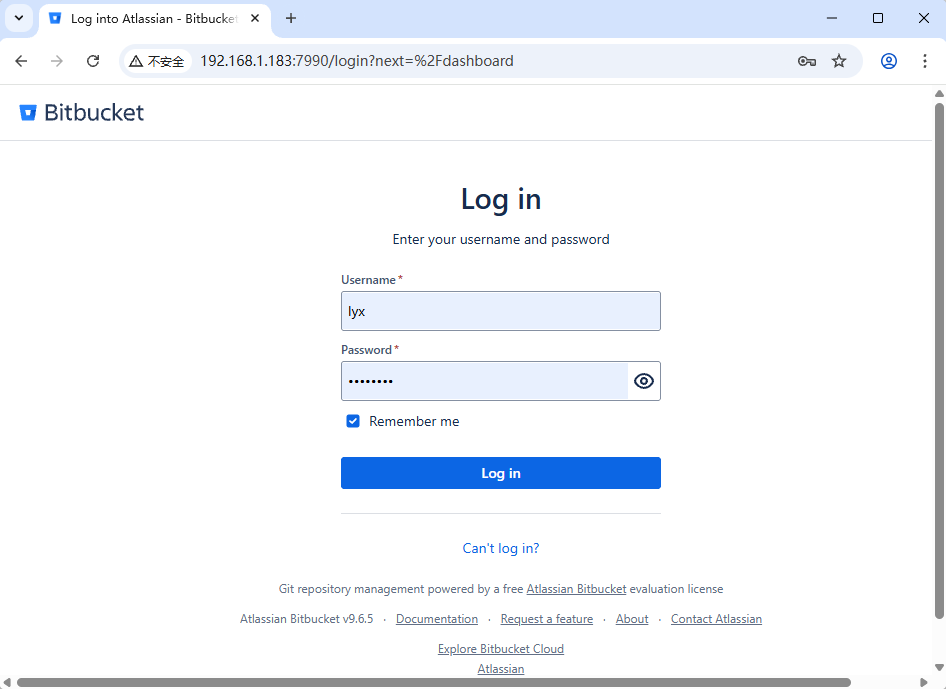
Task: Go back to the previous page
Action: pyautogui.click(x=21, y=61)
